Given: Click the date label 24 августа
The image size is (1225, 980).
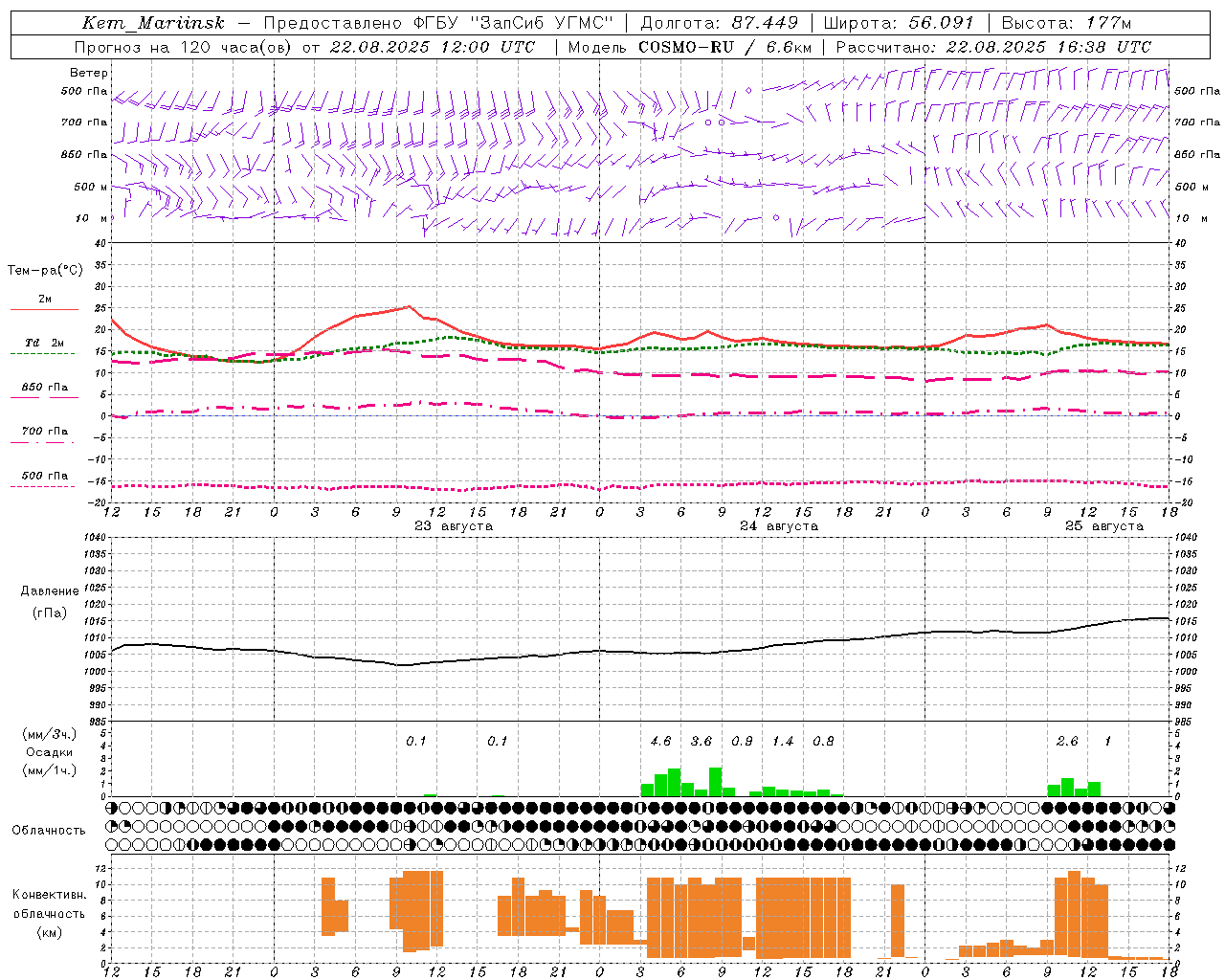Looking at the screenshot, I should coord(779,526).
